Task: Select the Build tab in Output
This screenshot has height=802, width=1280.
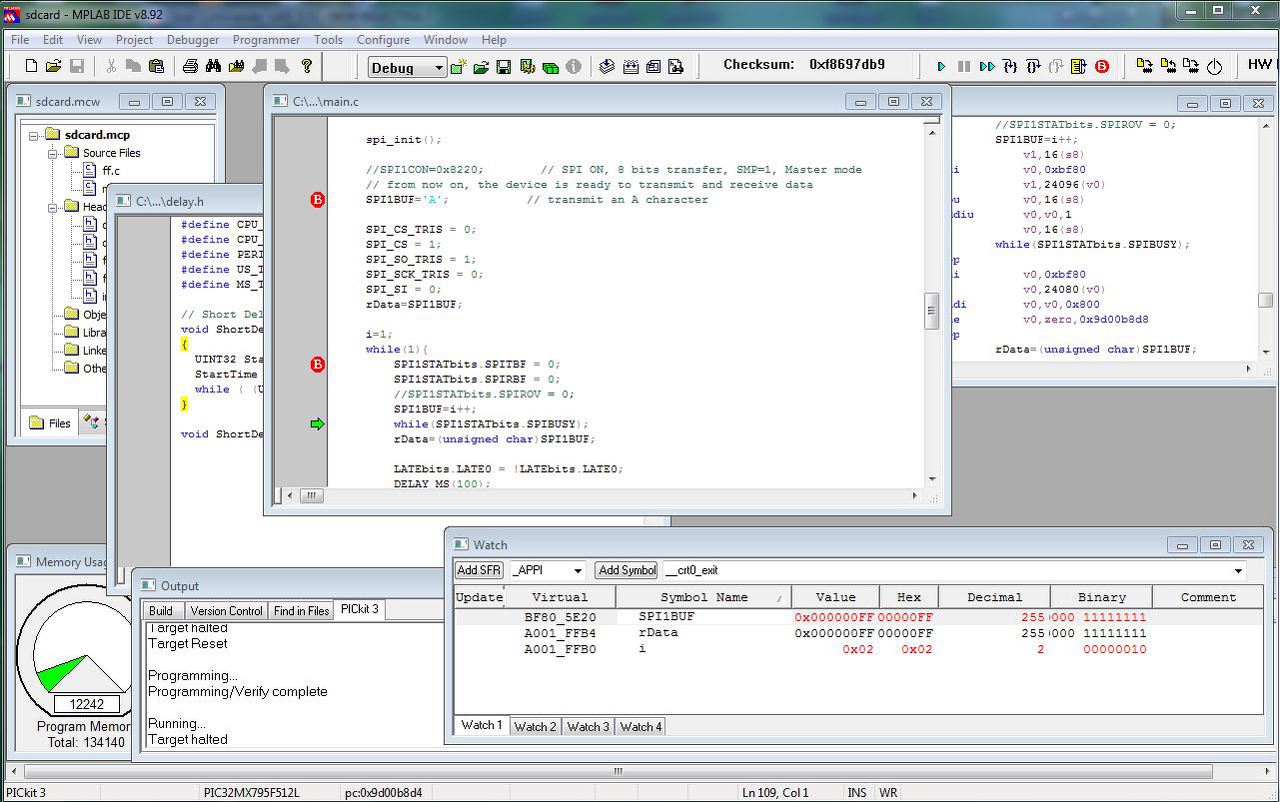Action: [x=161, y=611]
